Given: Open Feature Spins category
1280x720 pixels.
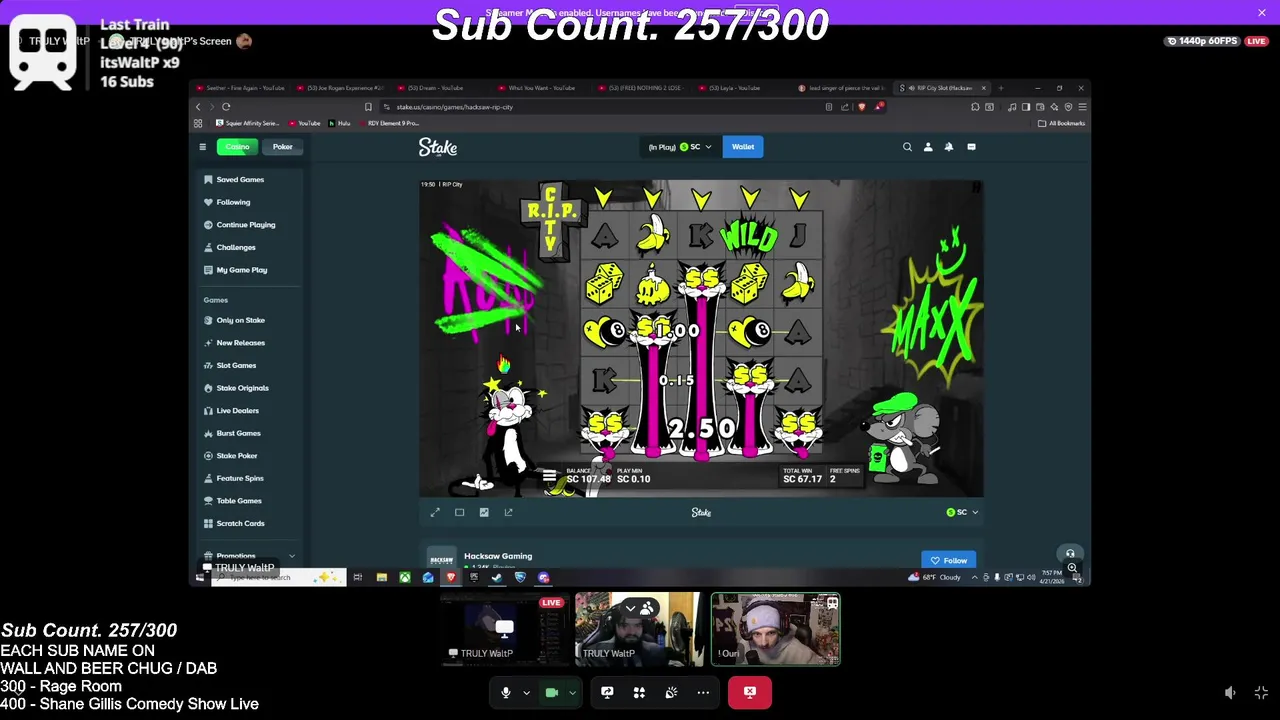Looking at the screenshot, I should coord(240,478).
